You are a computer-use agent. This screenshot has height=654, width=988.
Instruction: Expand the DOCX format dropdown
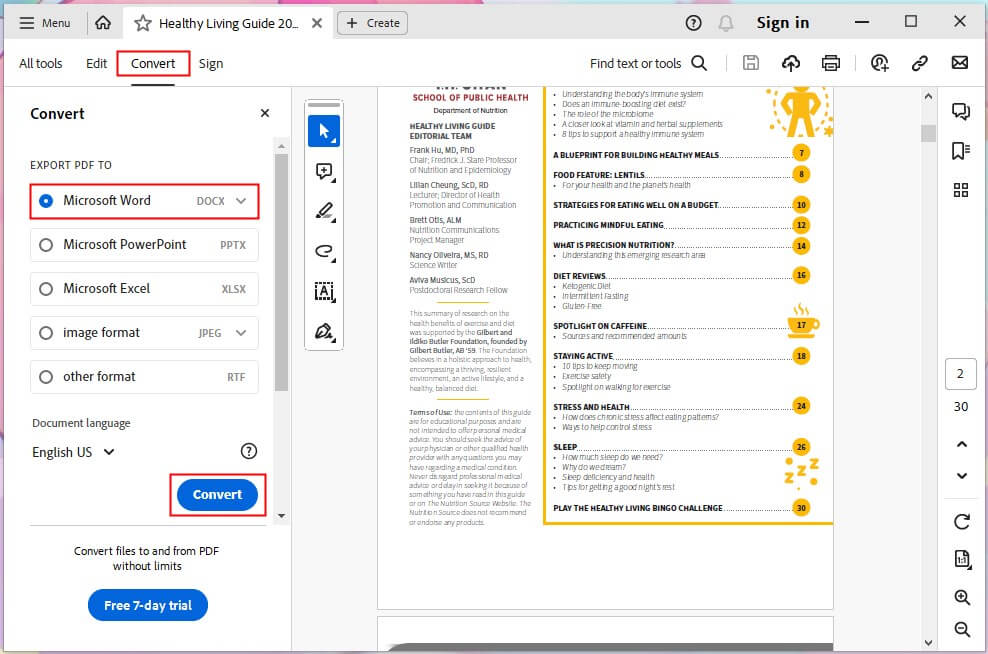pyautogui.click(x=241, y=201)
